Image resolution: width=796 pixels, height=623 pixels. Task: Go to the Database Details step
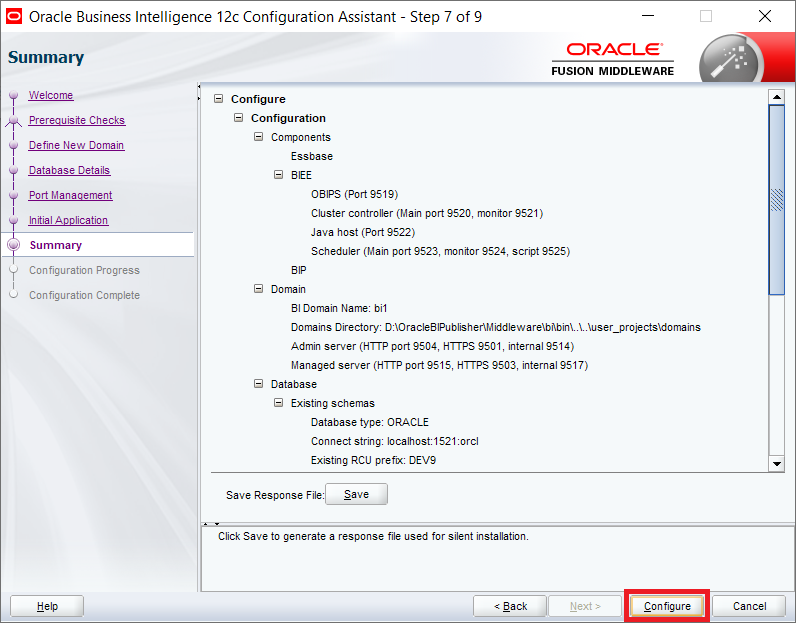coord(69,170)
